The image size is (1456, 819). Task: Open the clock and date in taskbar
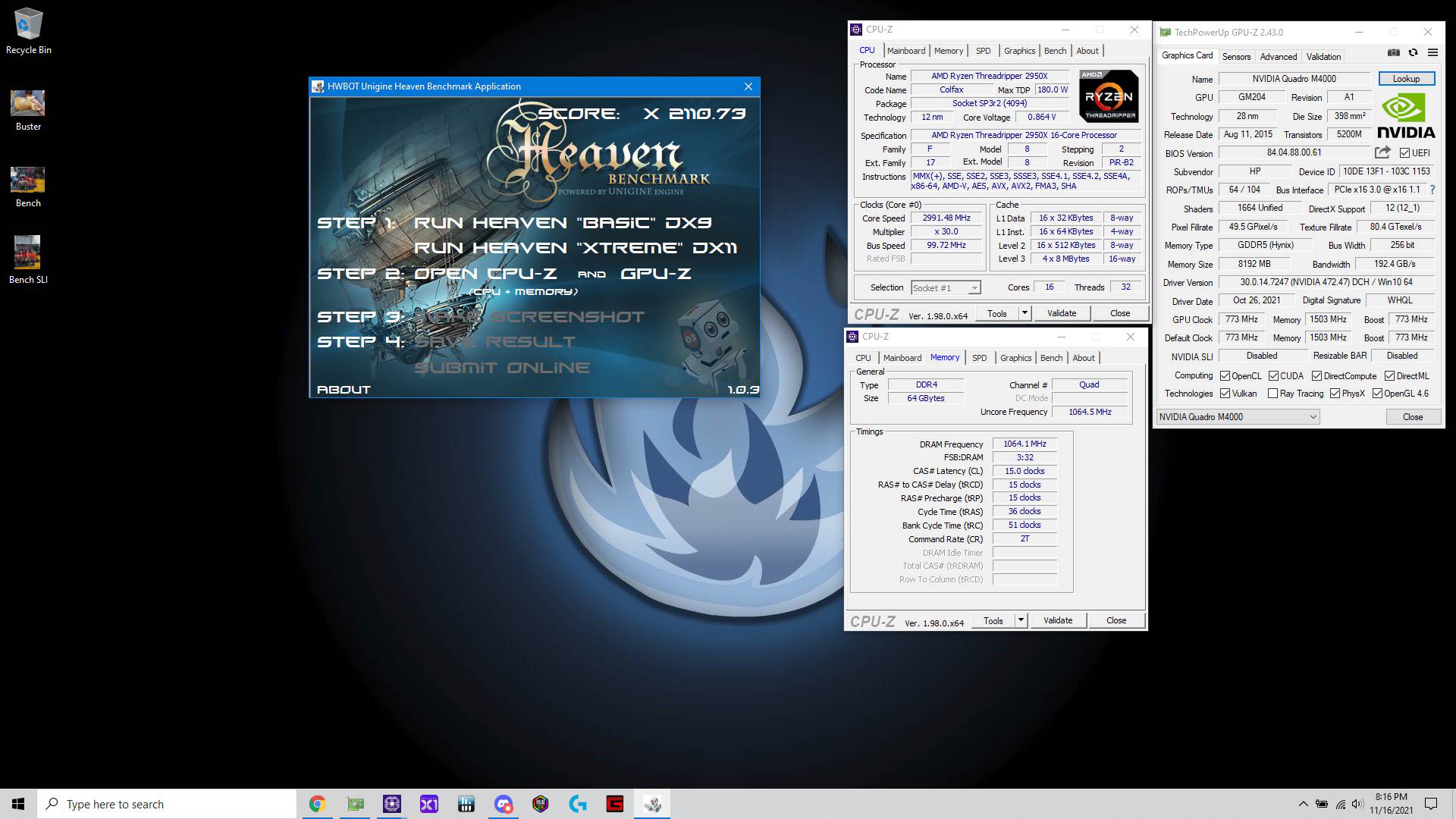coord(1391,804)
